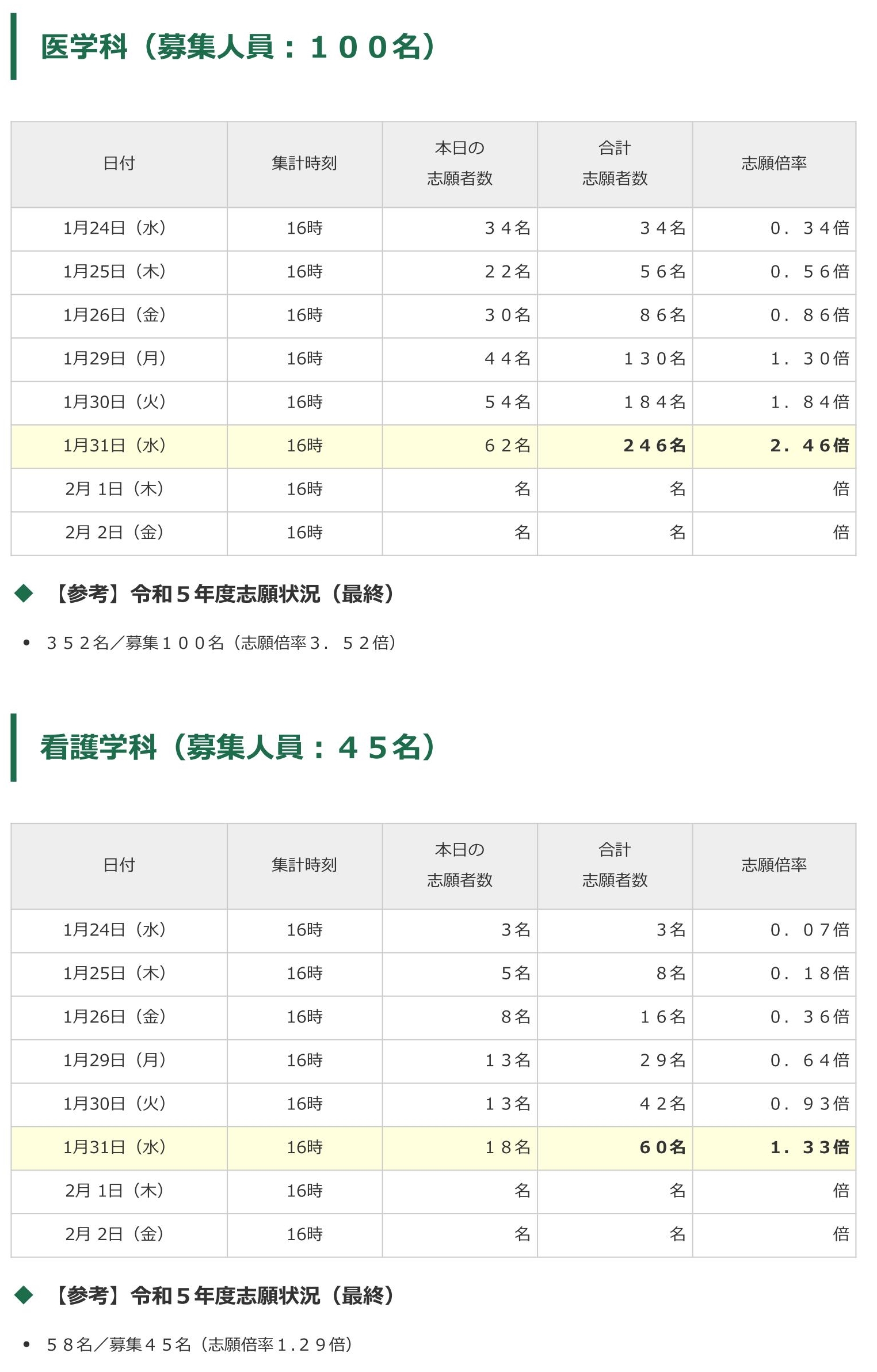Click the 医学科（募集人員：１００名） heading
The height and width of the screenshot is (1372, 877).
(x=238, y=47)
